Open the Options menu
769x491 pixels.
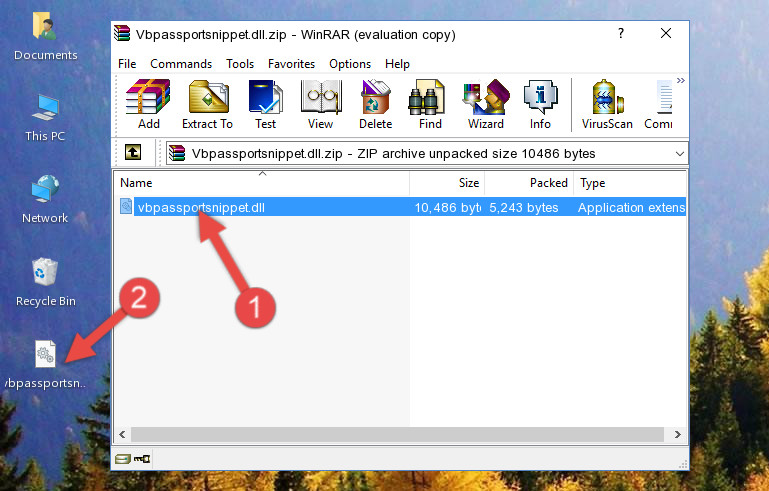[350, 64]
